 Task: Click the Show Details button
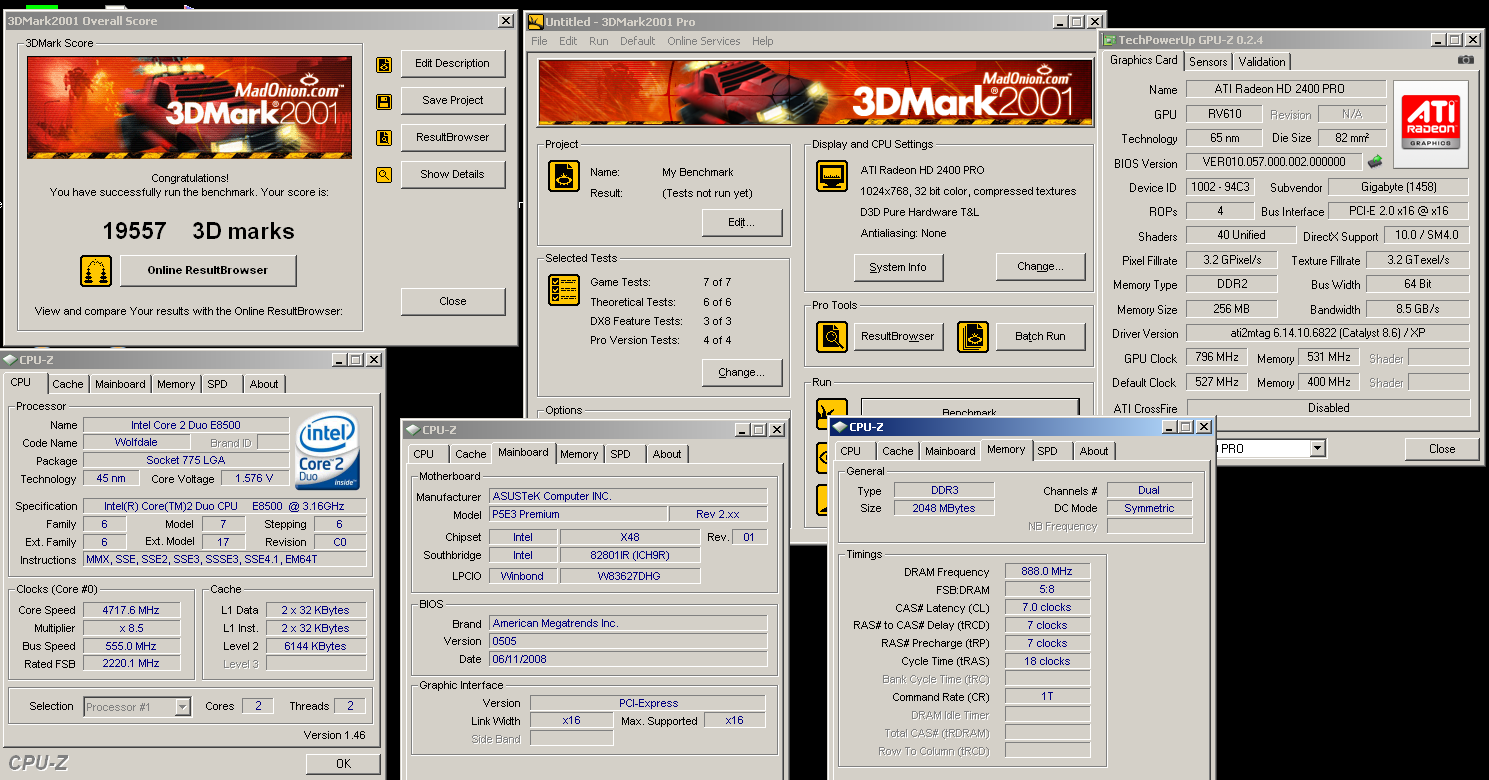click(453, 174)
